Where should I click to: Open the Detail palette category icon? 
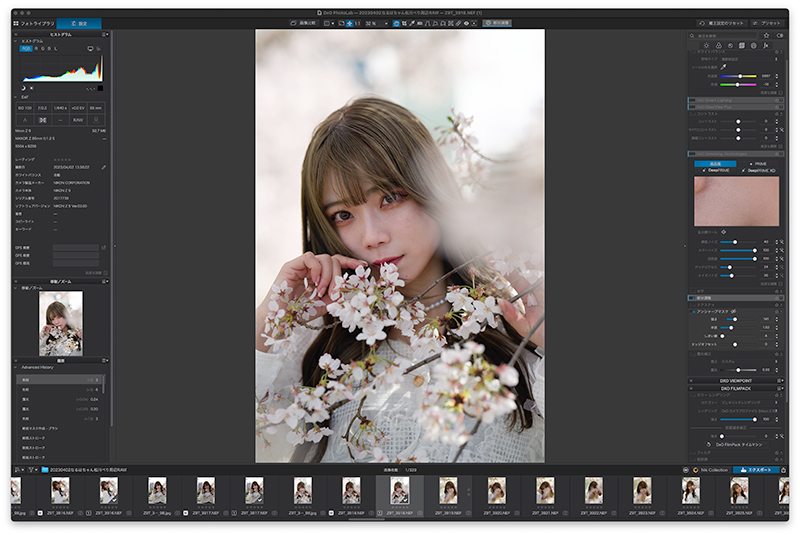coord(730,45)
